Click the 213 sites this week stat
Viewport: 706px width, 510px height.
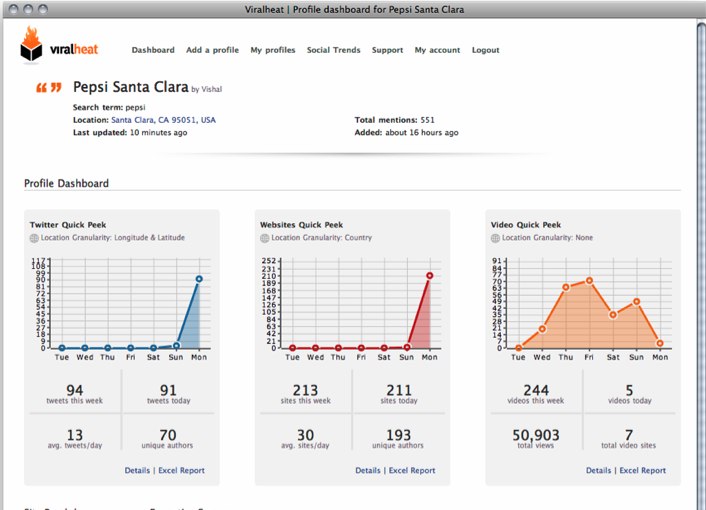[305, 393]
